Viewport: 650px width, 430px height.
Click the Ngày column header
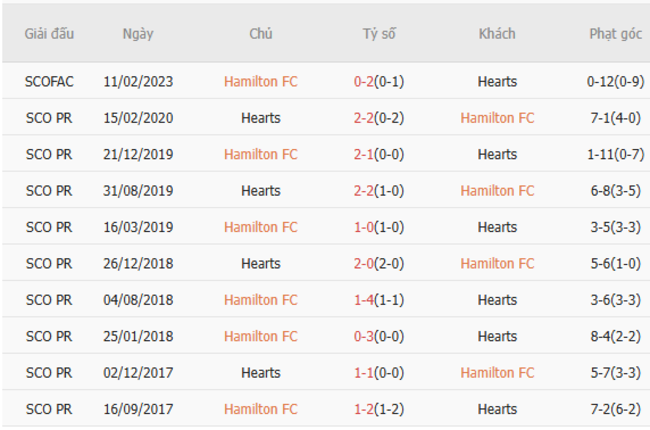(x=138, y=34)
